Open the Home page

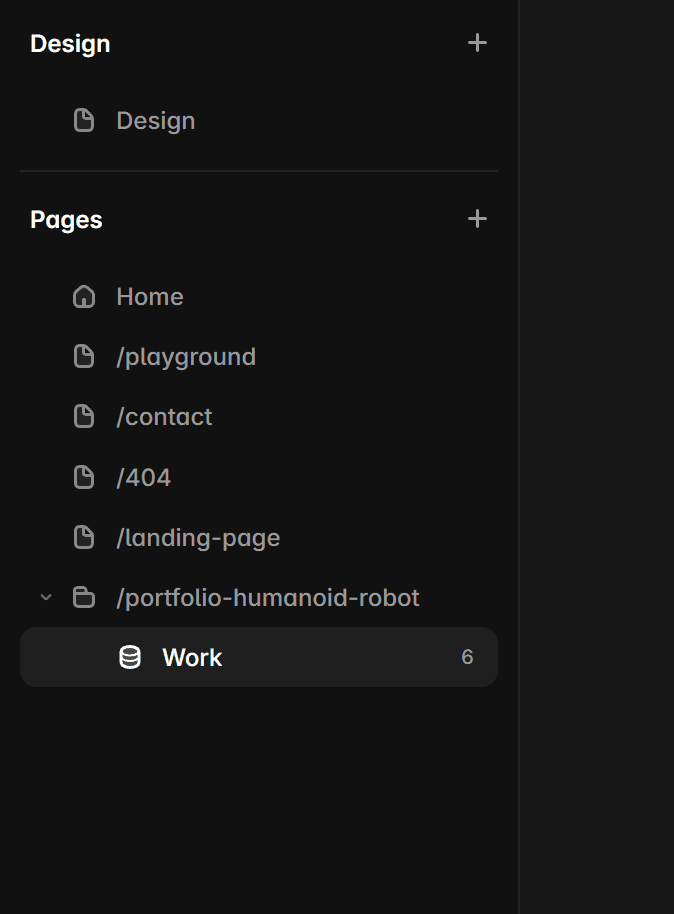[x=150, y=297]
